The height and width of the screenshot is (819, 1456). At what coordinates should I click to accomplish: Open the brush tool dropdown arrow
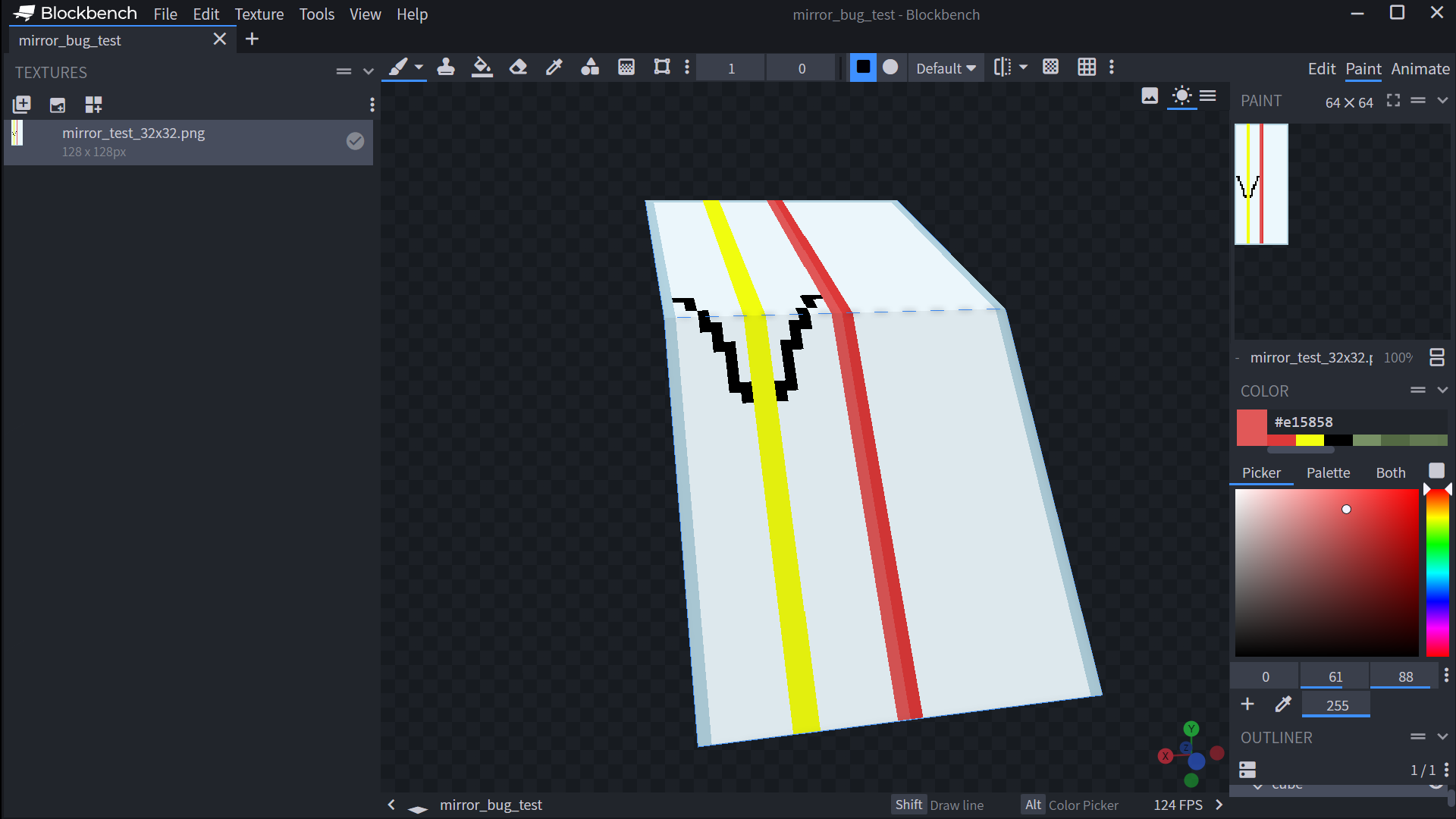click(x=418, y=67)
